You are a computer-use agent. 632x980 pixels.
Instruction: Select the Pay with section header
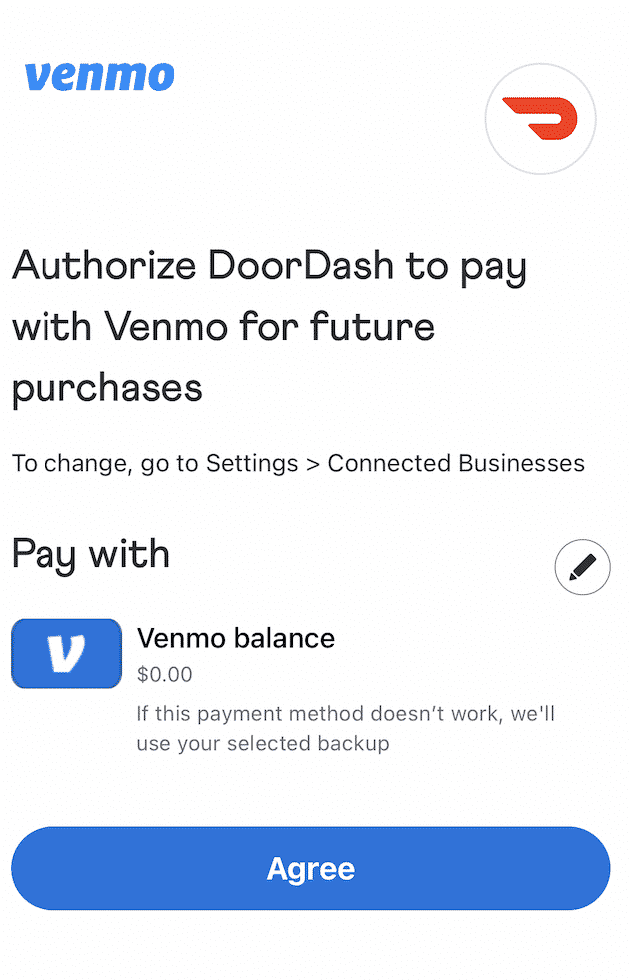pyautogui.click(x=90, y=553)
